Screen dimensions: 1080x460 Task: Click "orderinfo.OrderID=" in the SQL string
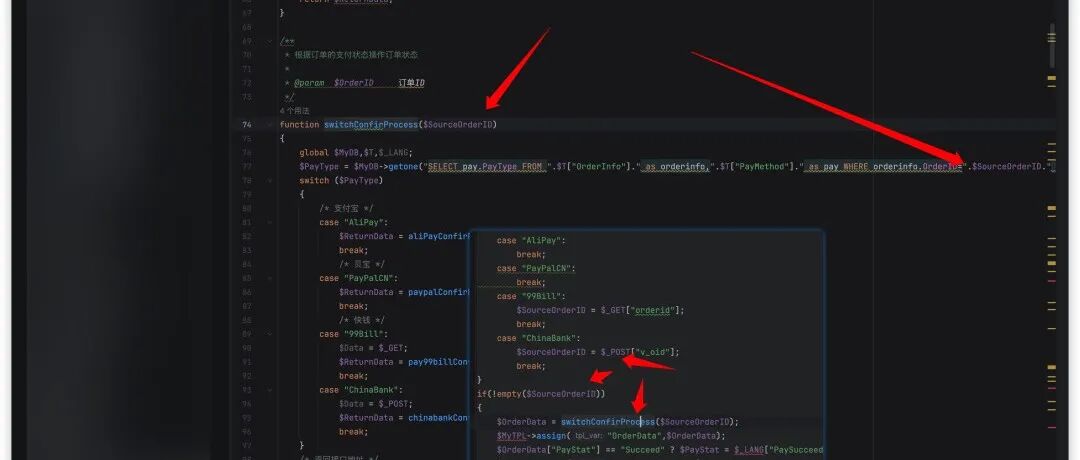pyautogui.click(x=917, y=167)
